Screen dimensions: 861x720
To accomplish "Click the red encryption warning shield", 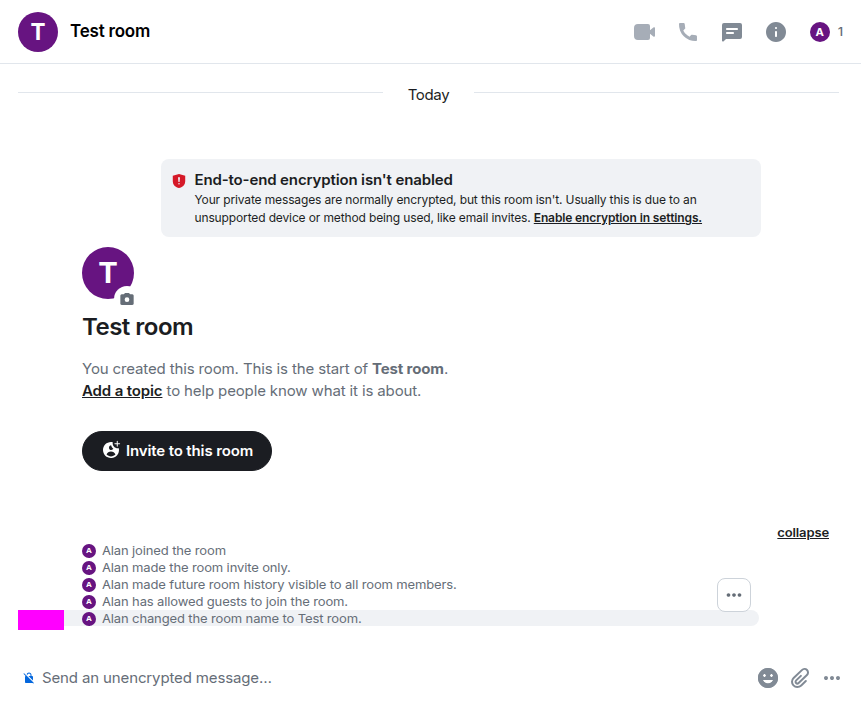I will click(179, 181).
